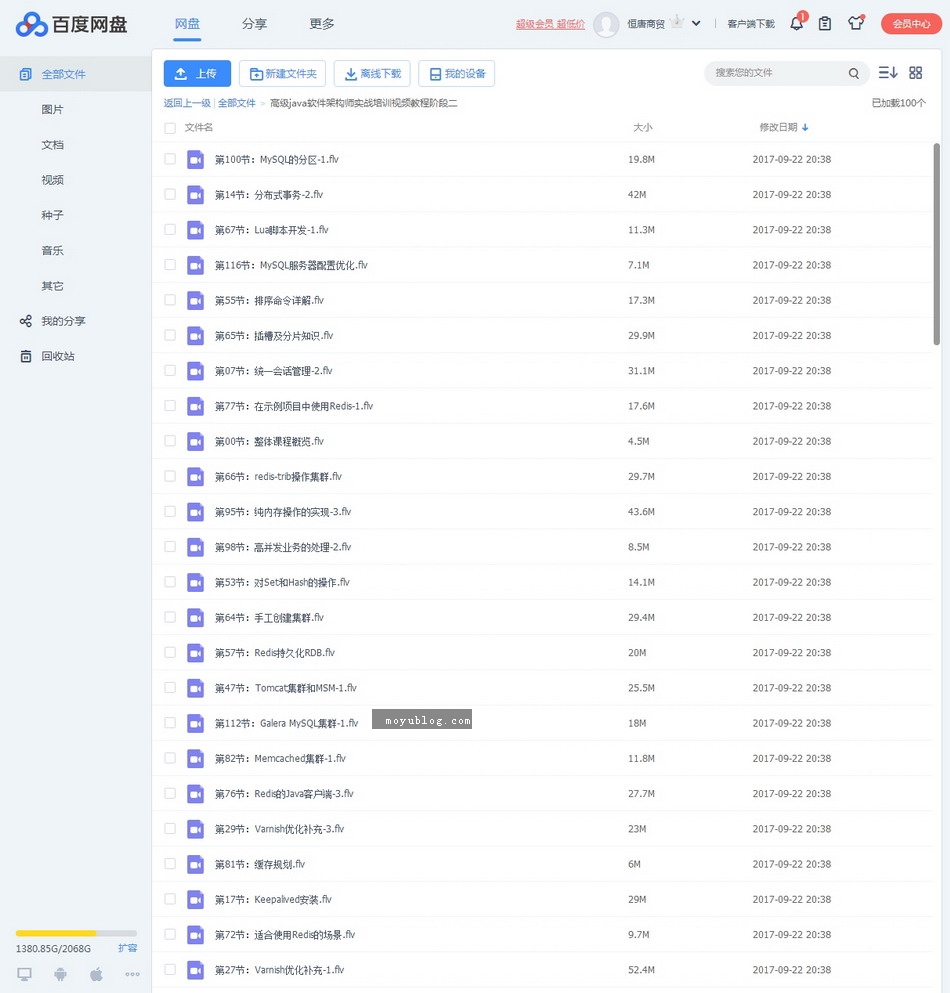Click video icon of 第14节 分布式事务-2.flv

(x=196, y=195)
